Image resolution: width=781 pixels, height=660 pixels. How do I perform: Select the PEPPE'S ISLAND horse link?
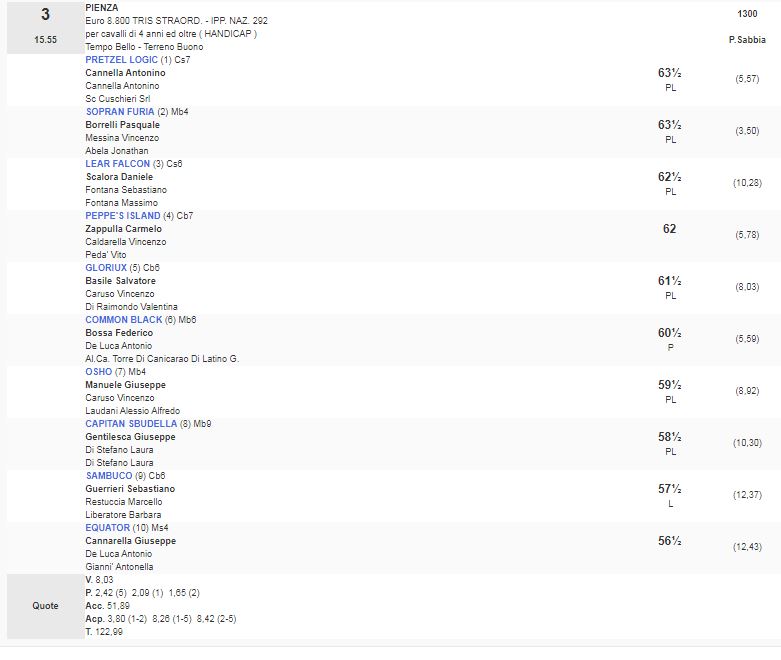tap(123, 216)
